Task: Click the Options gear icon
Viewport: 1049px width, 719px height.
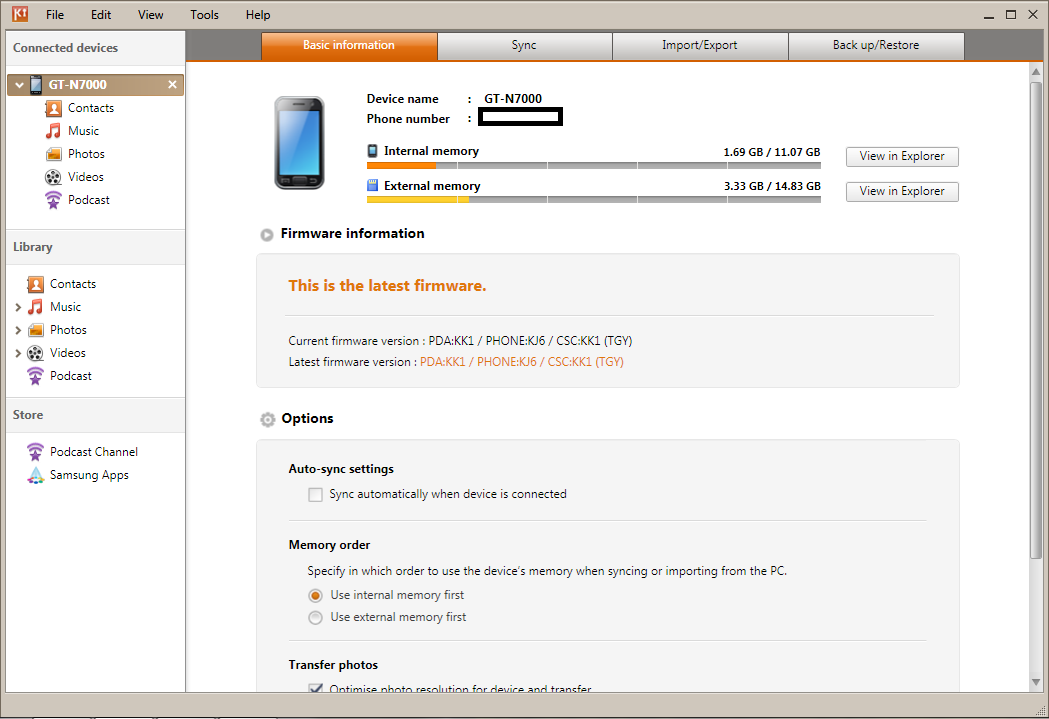Action: click(268, 419)
